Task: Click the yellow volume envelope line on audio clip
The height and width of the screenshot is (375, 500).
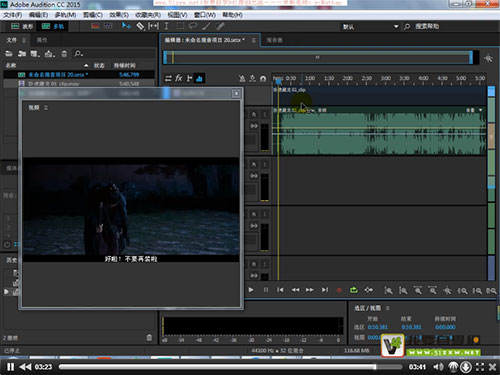Action: pos(380,128)
